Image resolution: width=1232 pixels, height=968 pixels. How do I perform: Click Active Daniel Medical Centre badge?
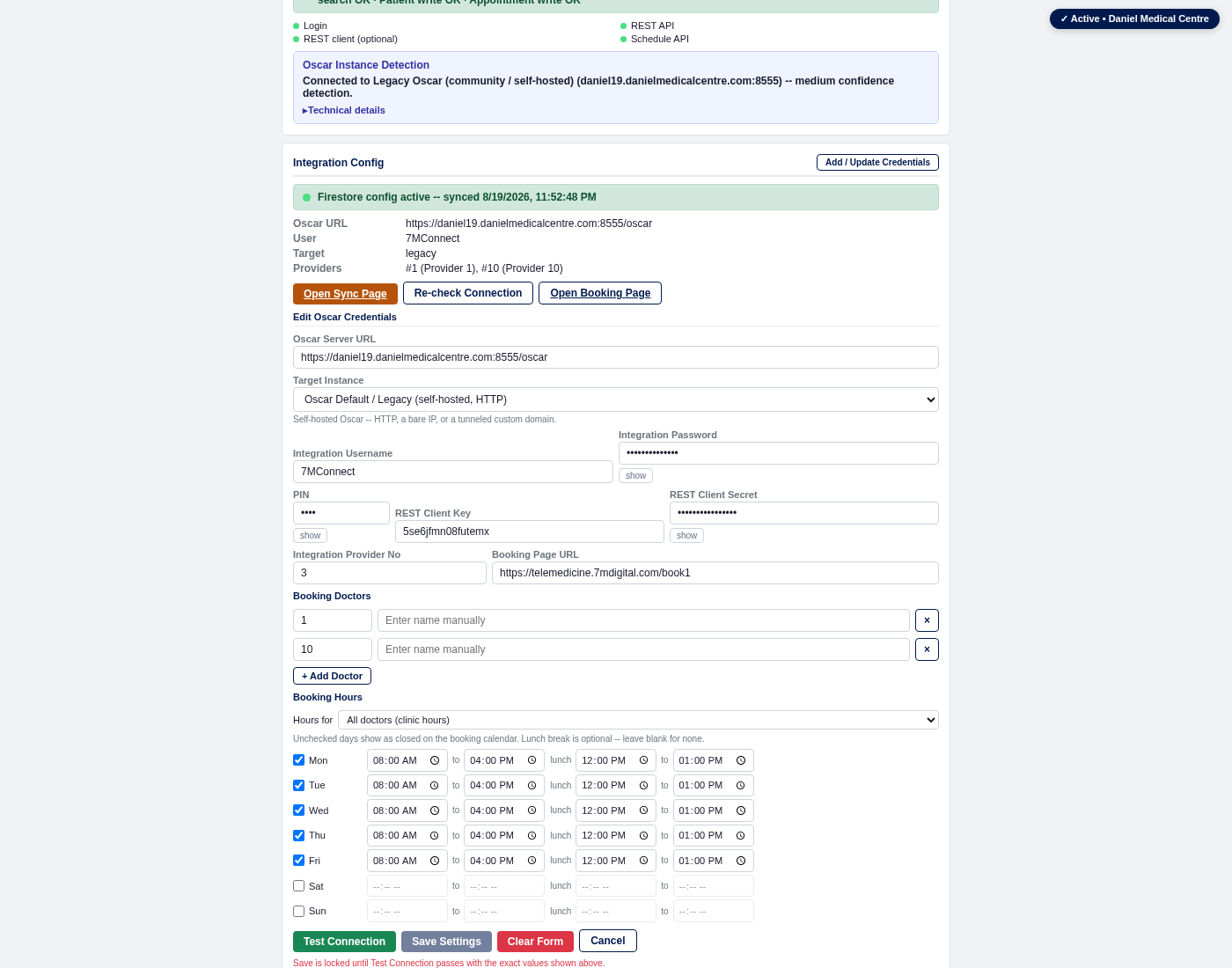coord(1134,18)
